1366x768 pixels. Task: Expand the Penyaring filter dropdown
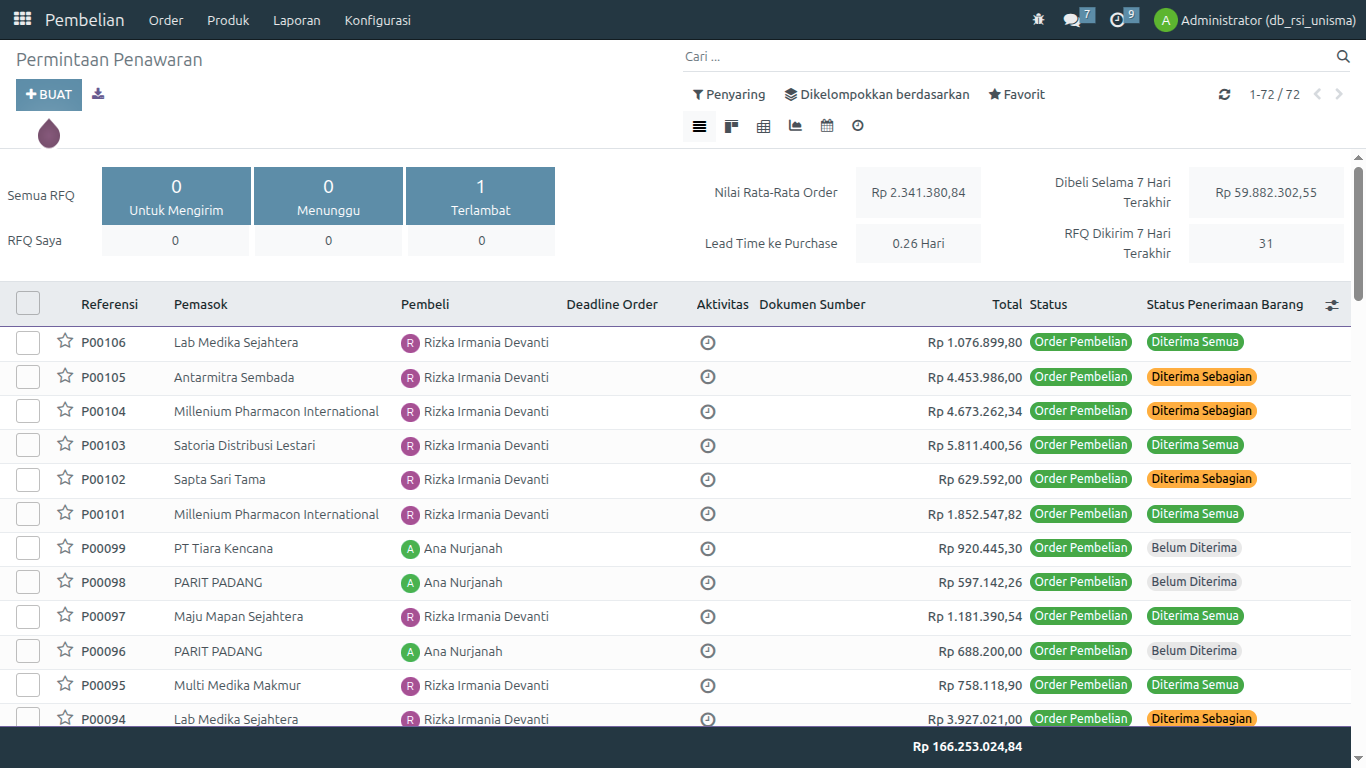[729, 94]
